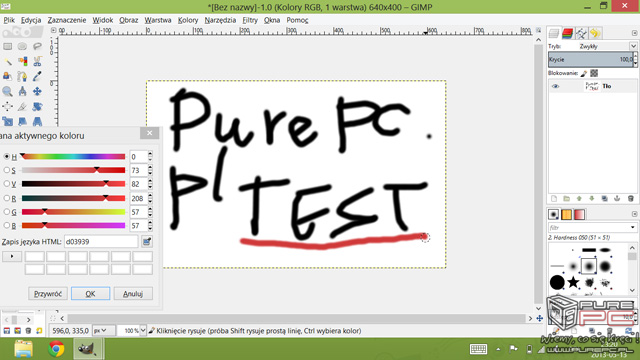
Task: Confirm the color with the OK button
Action: [90, 293]
